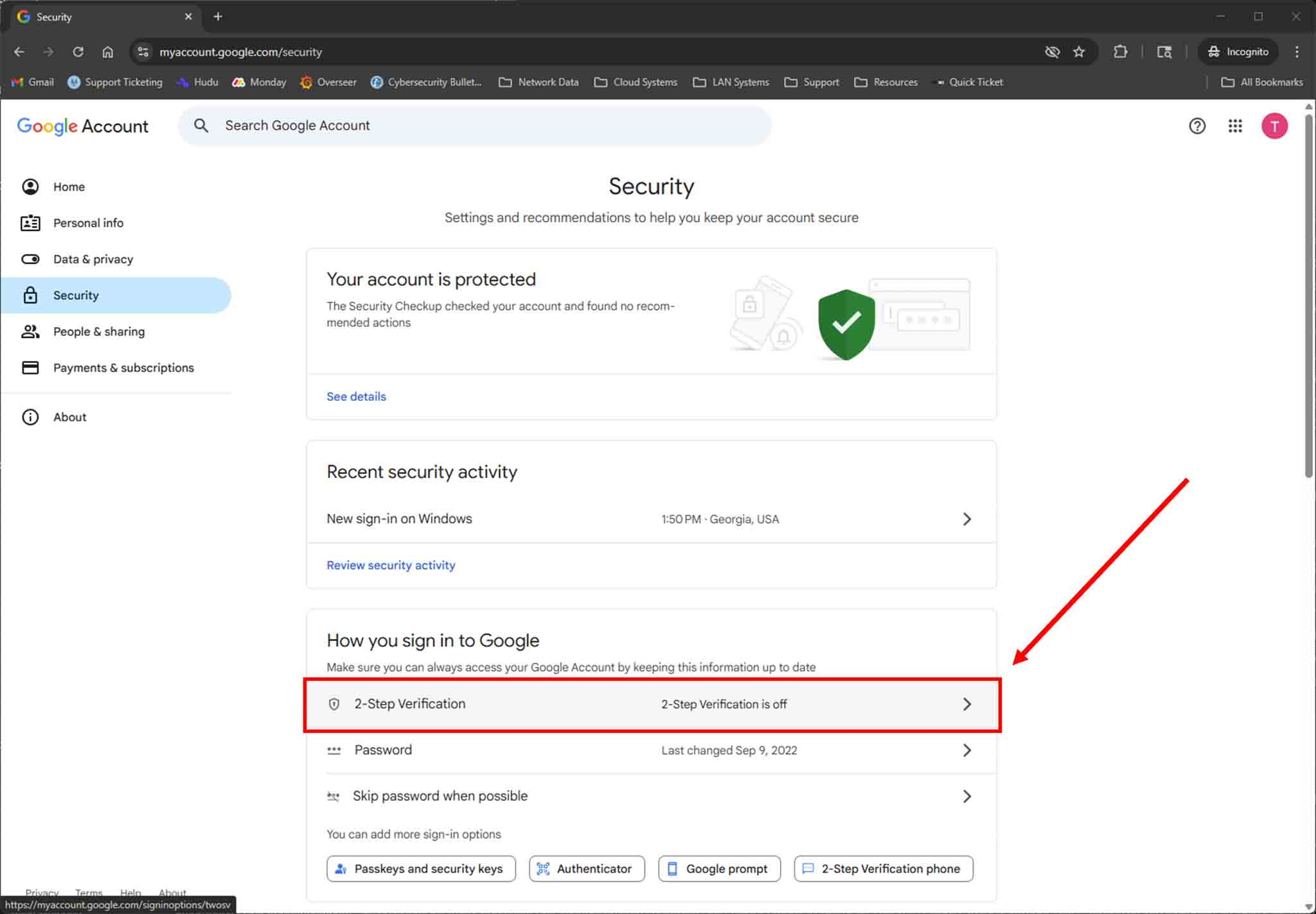
Task: Click the Authenticator button
Action: (587, 868)
